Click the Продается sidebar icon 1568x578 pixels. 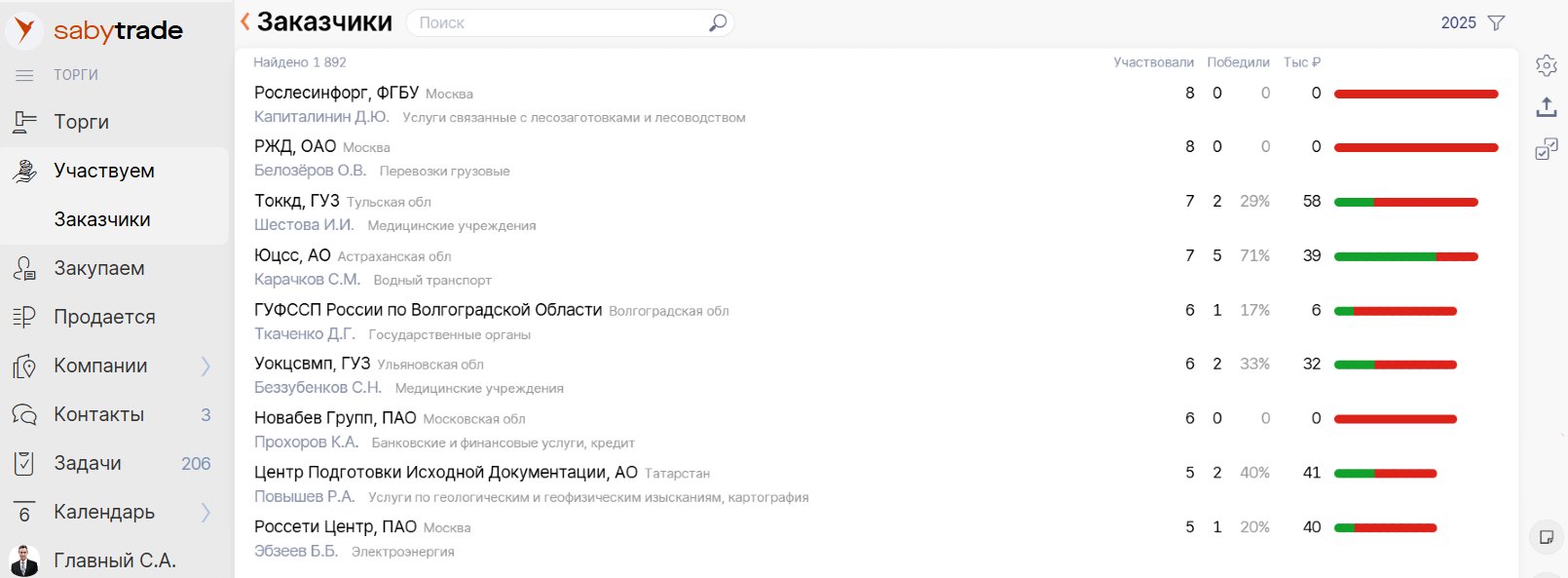24,317
